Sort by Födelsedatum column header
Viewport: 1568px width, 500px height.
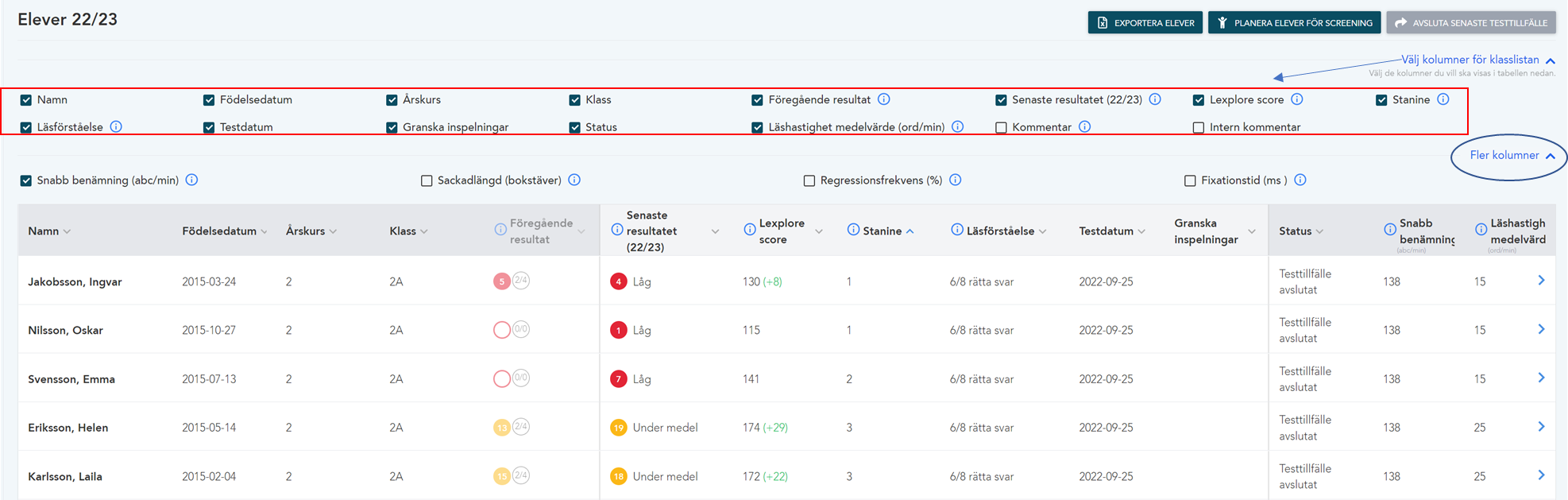[x=225, y=231]
